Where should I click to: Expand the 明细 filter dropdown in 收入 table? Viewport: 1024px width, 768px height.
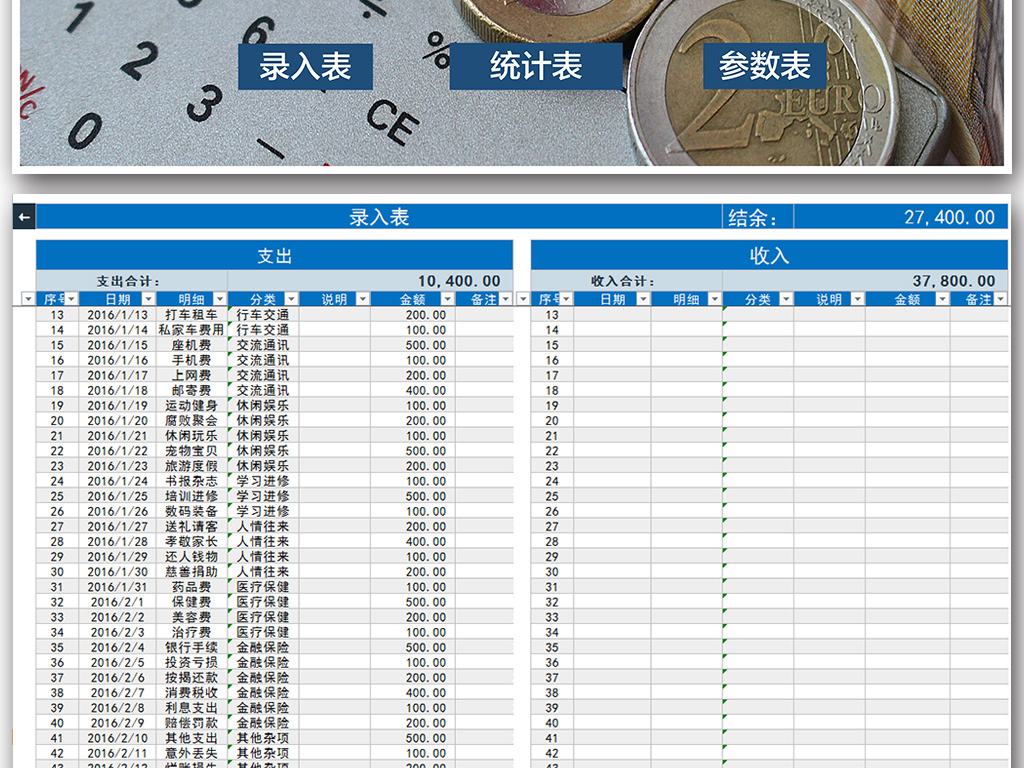pyautogui.click(x=715, y=299)
